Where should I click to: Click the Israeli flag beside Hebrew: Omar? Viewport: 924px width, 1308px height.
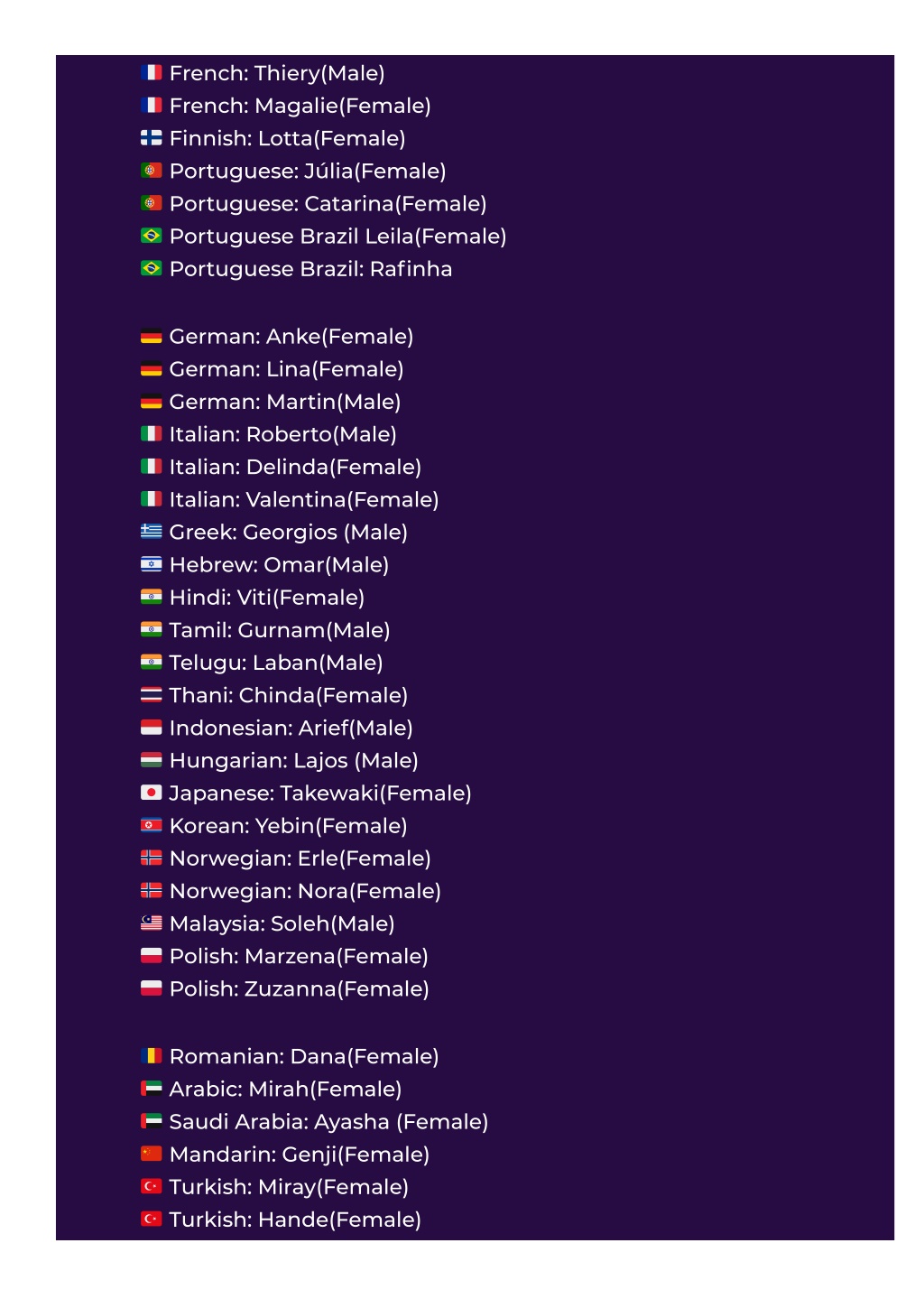[151, 564]
